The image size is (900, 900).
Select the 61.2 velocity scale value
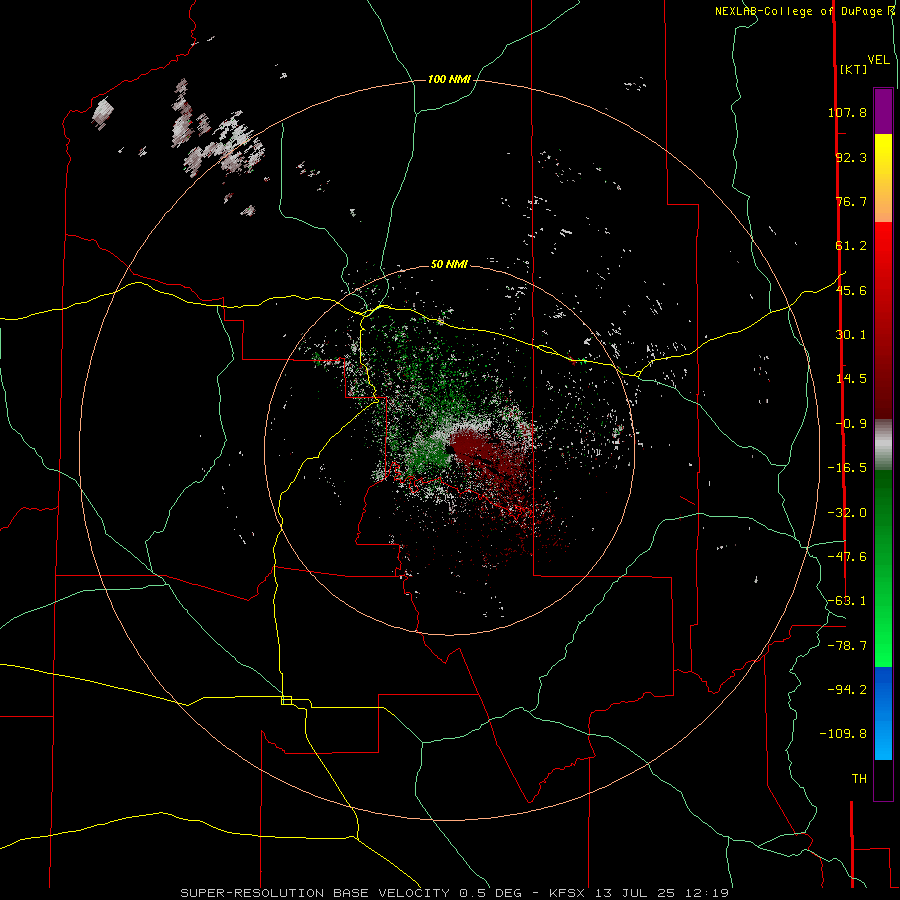click(x=851, y=246)
